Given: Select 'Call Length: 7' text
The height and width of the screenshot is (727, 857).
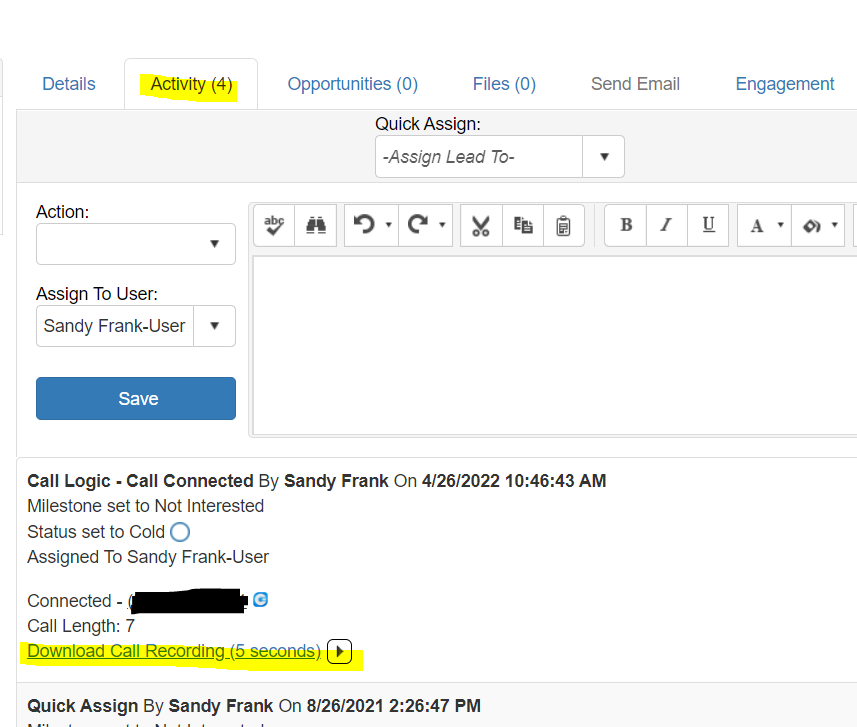Looking at the screenshot, I should [81, 626].
